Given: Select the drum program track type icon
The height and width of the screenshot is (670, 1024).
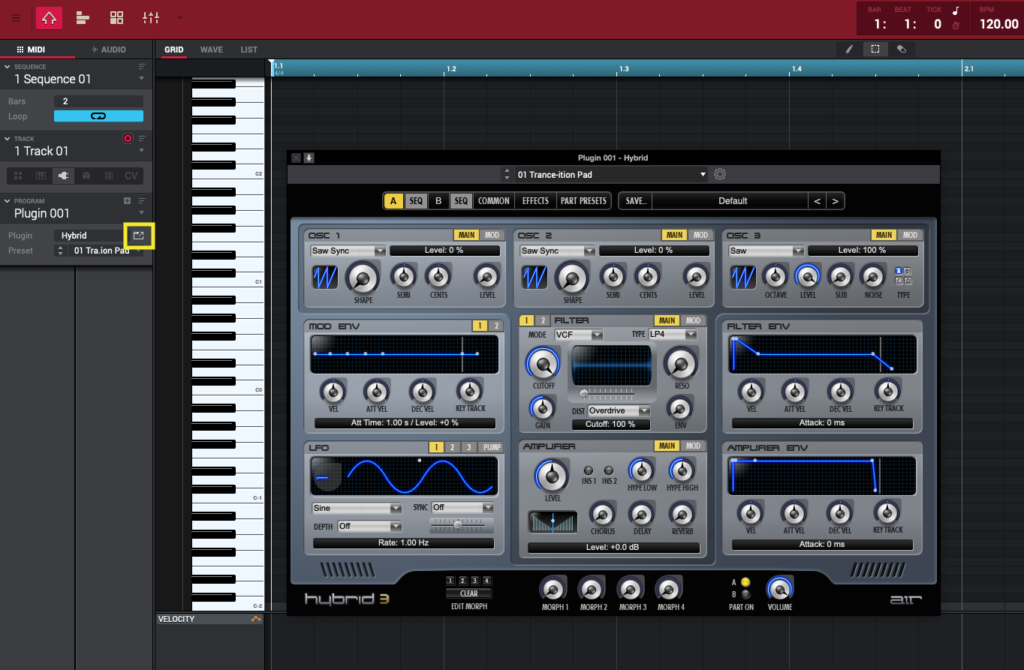Looking at the screenshot, I should tap(18, 176).
